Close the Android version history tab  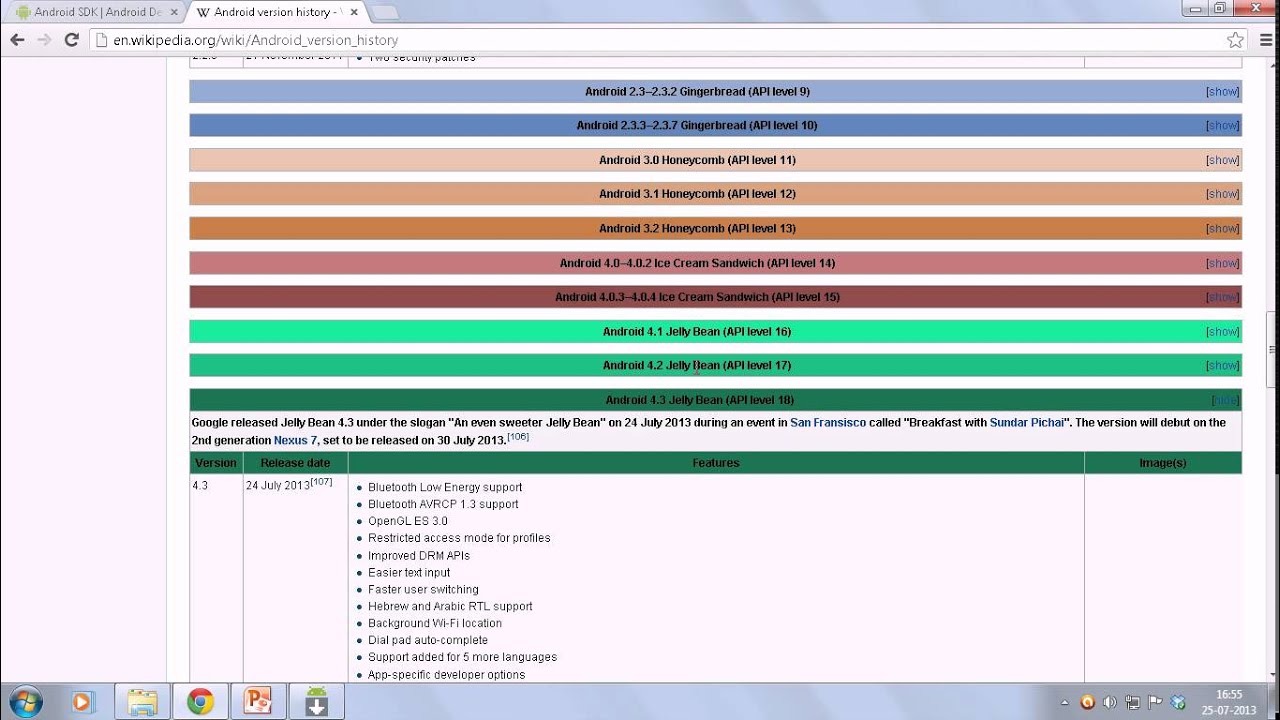pyautogui.click(x=354, y=13)
